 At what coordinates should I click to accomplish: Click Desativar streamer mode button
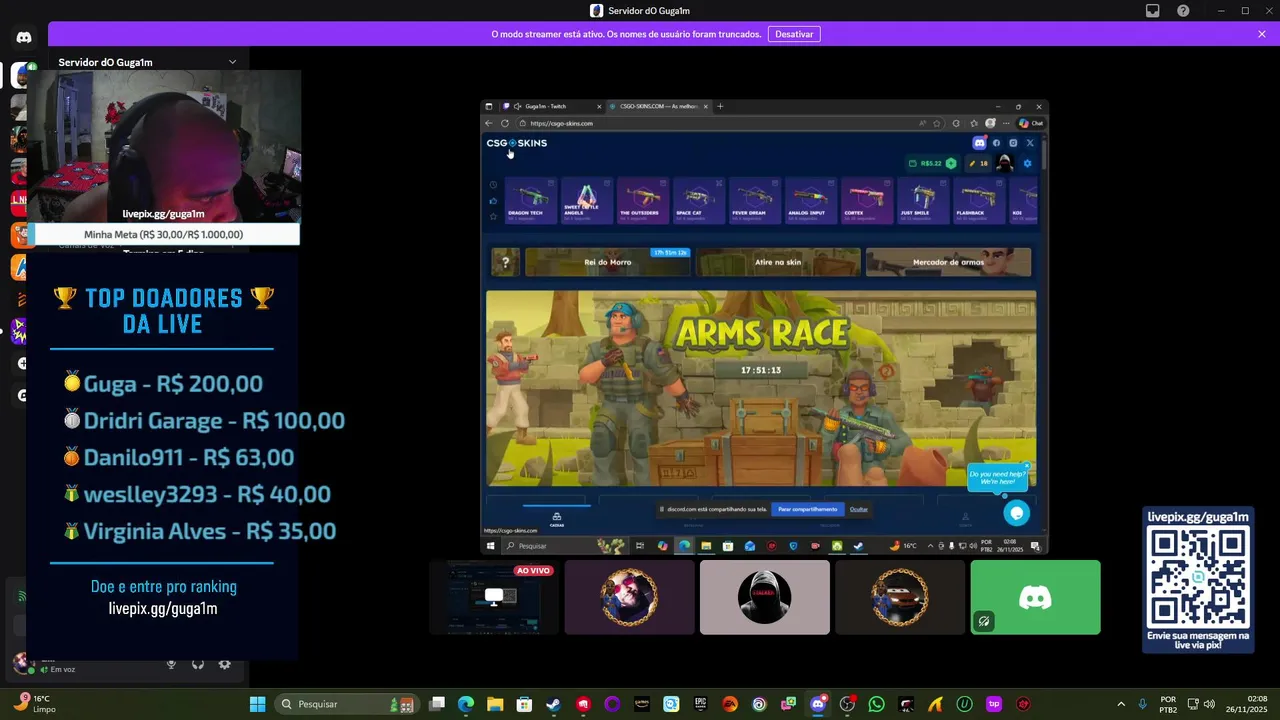[x=794, y=34]
